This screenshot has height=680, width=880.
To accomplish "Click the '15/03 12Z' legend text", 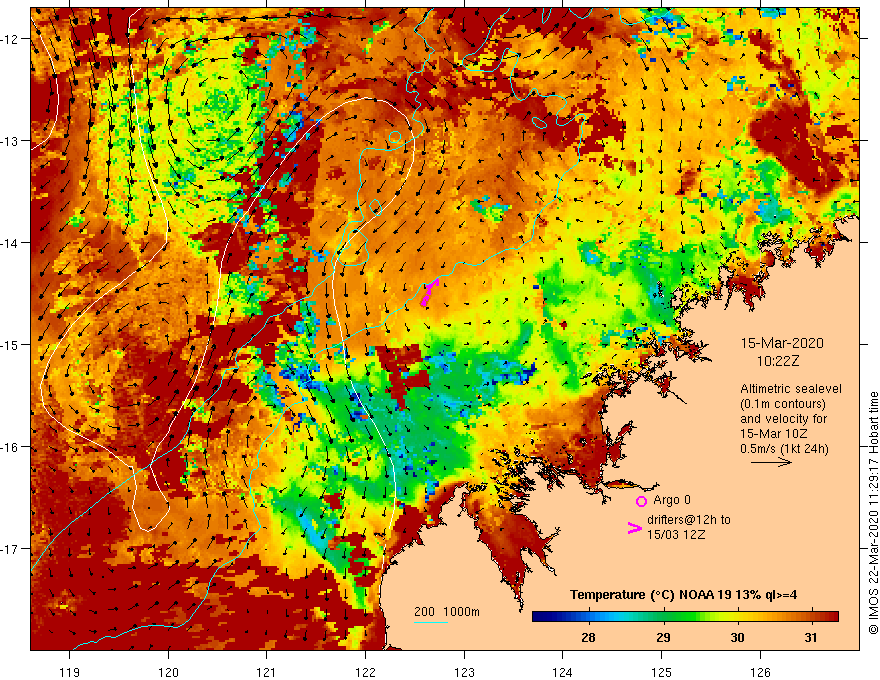I will click(x=676, y=535).
